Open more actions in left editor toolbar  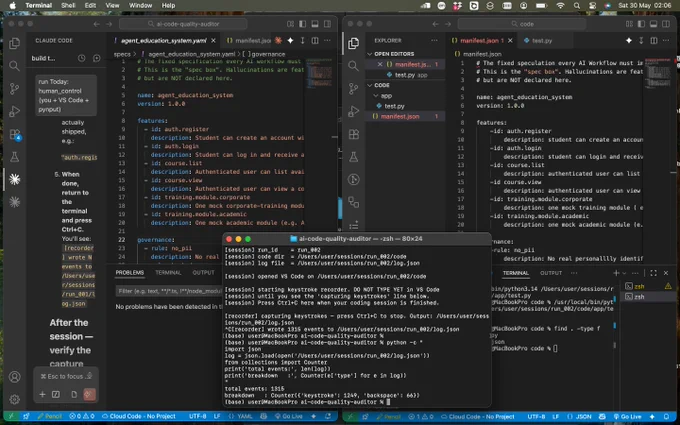327,40
